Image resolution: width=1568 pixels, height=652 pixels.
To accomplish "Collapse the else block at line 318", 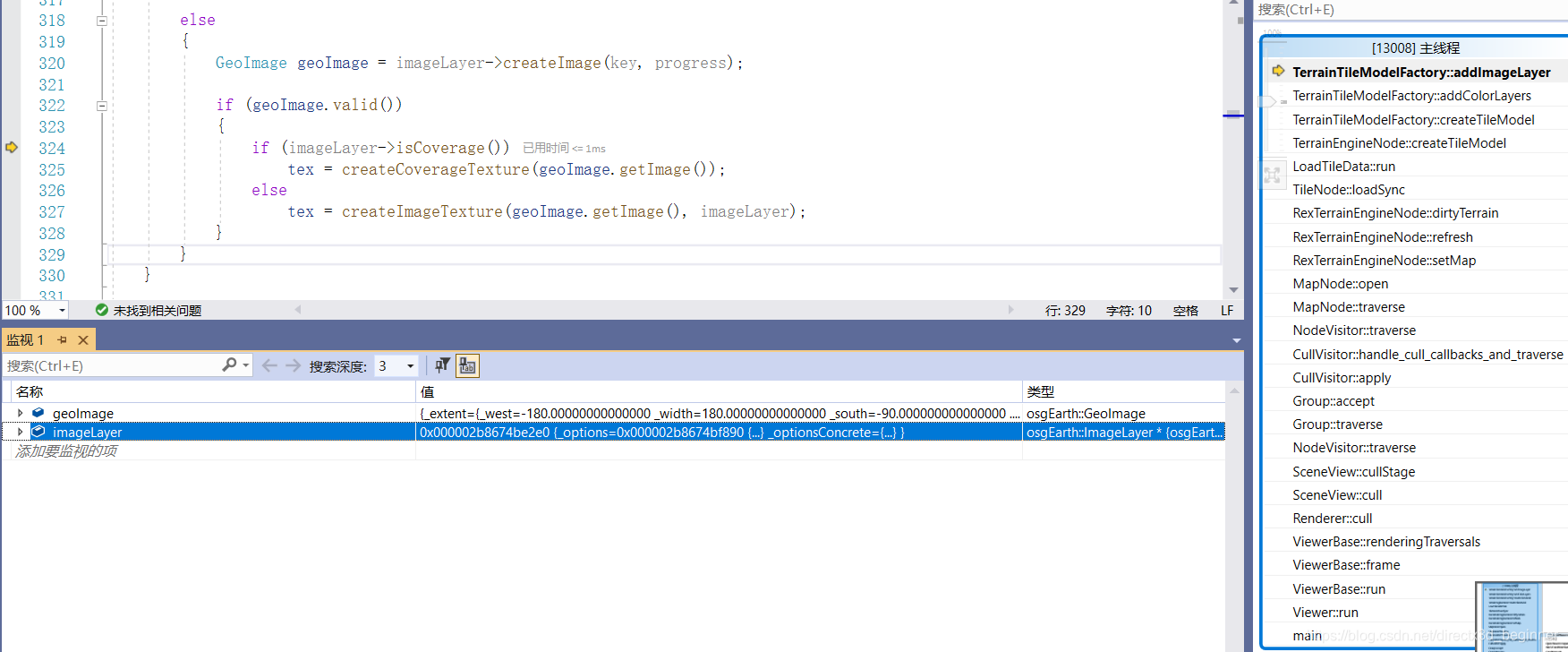I will tap(102, 21).
